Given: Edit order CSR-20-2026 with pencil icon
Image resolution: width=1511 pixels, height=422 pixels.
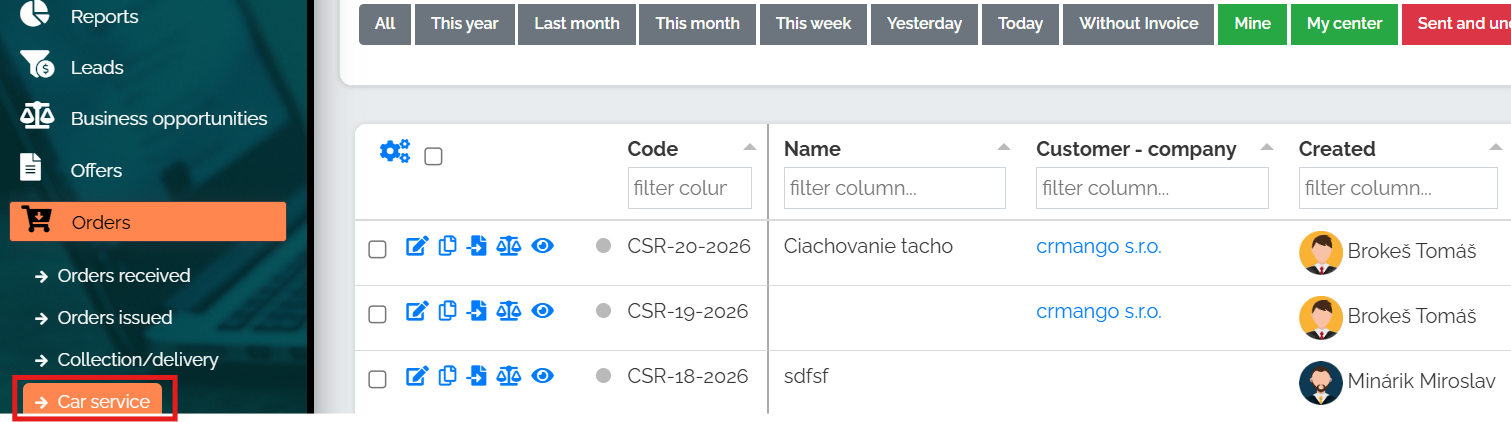Looking at the screenshot, I should tap(417, 246).
